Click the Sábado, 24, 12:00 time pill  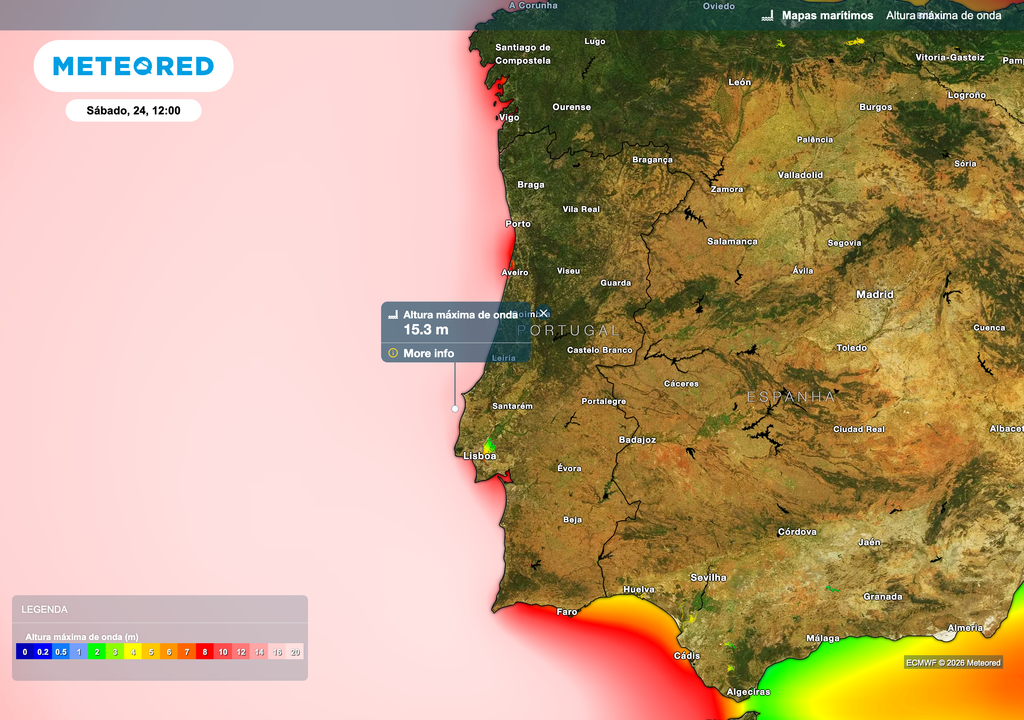point(131,110)
